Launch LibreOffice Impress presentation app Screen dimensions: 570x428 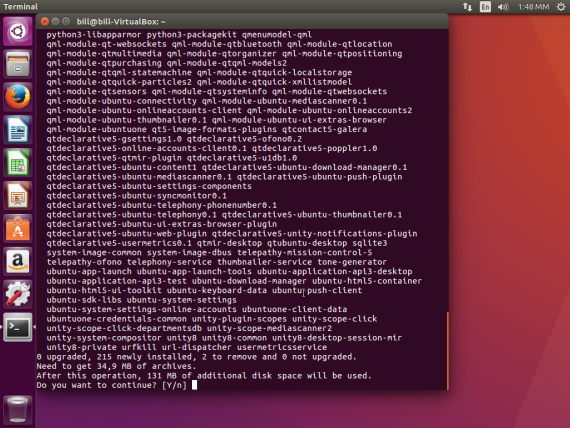[x=17, y=196]
